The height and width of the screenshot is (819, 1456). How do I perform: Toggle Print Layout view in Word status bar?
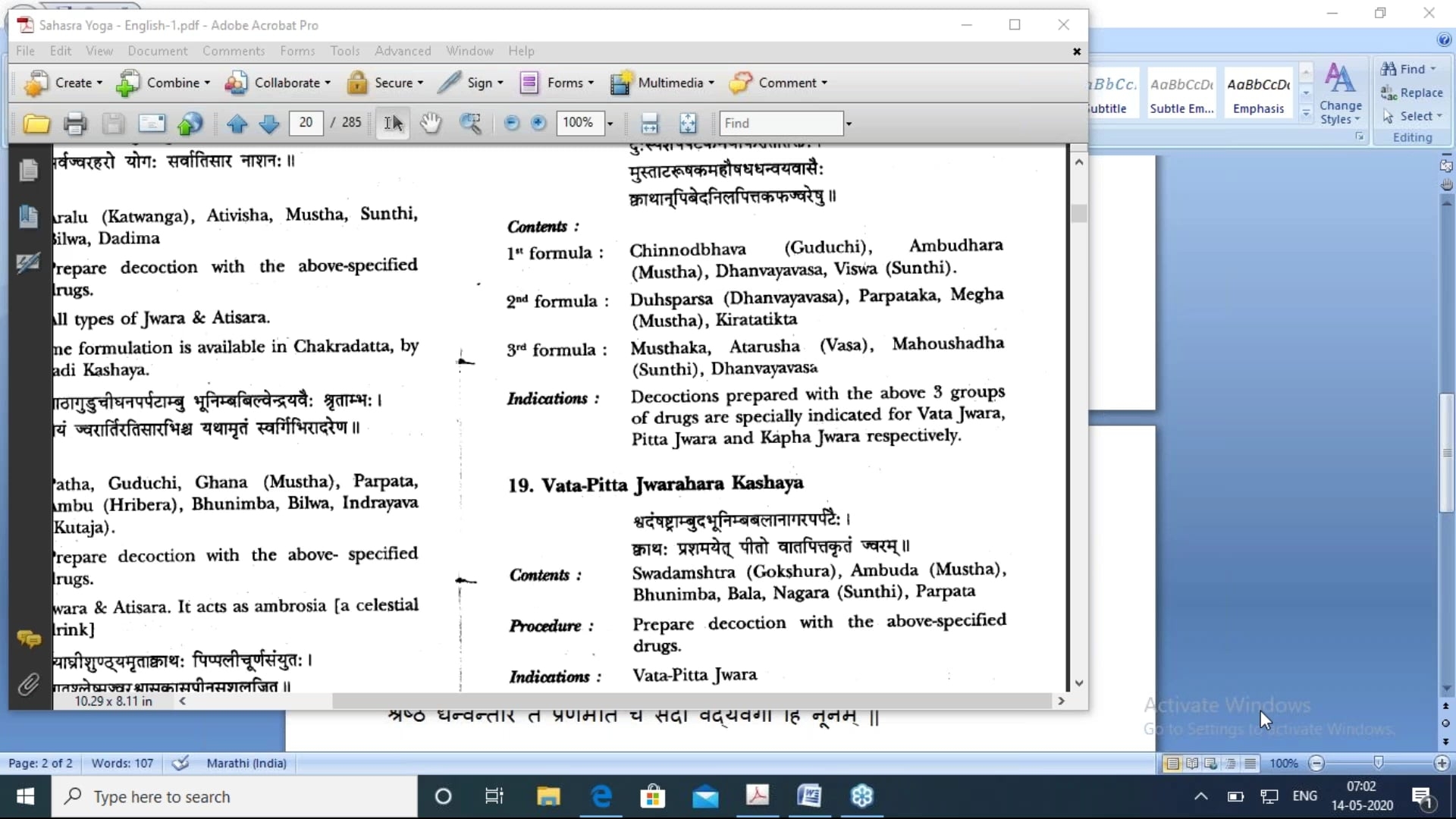1172,764
